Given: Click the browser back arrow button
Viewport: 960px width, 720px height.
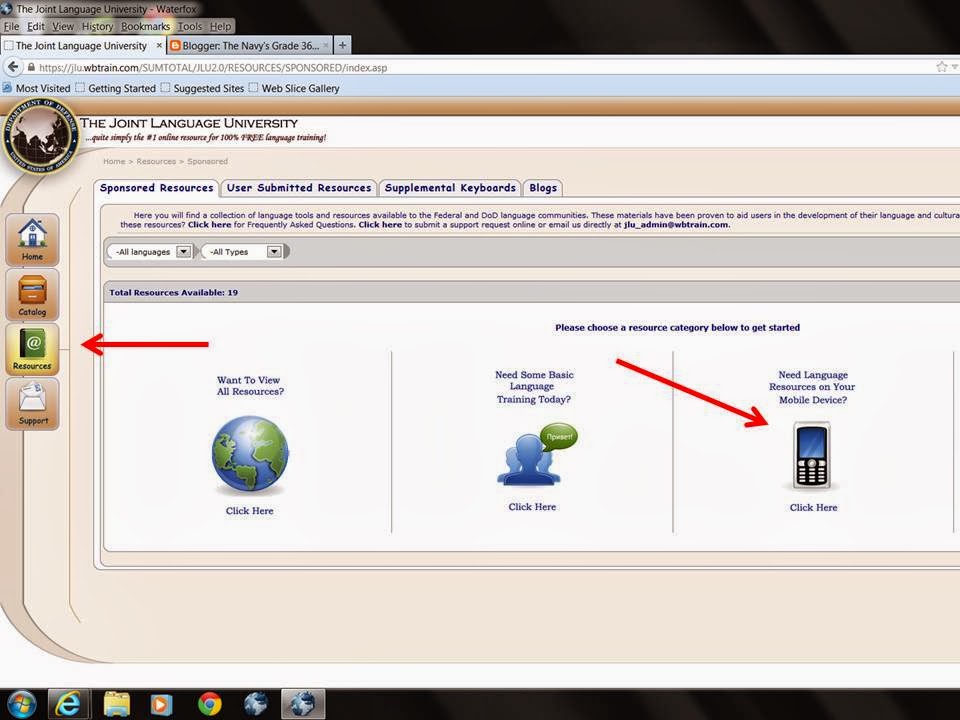Looking at the screenshot, I should (13, 67).
